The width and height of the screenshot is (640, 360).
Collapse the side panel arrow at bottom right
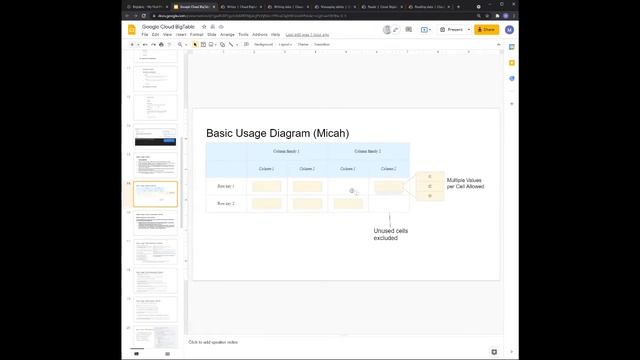click(x=512, y=352)
